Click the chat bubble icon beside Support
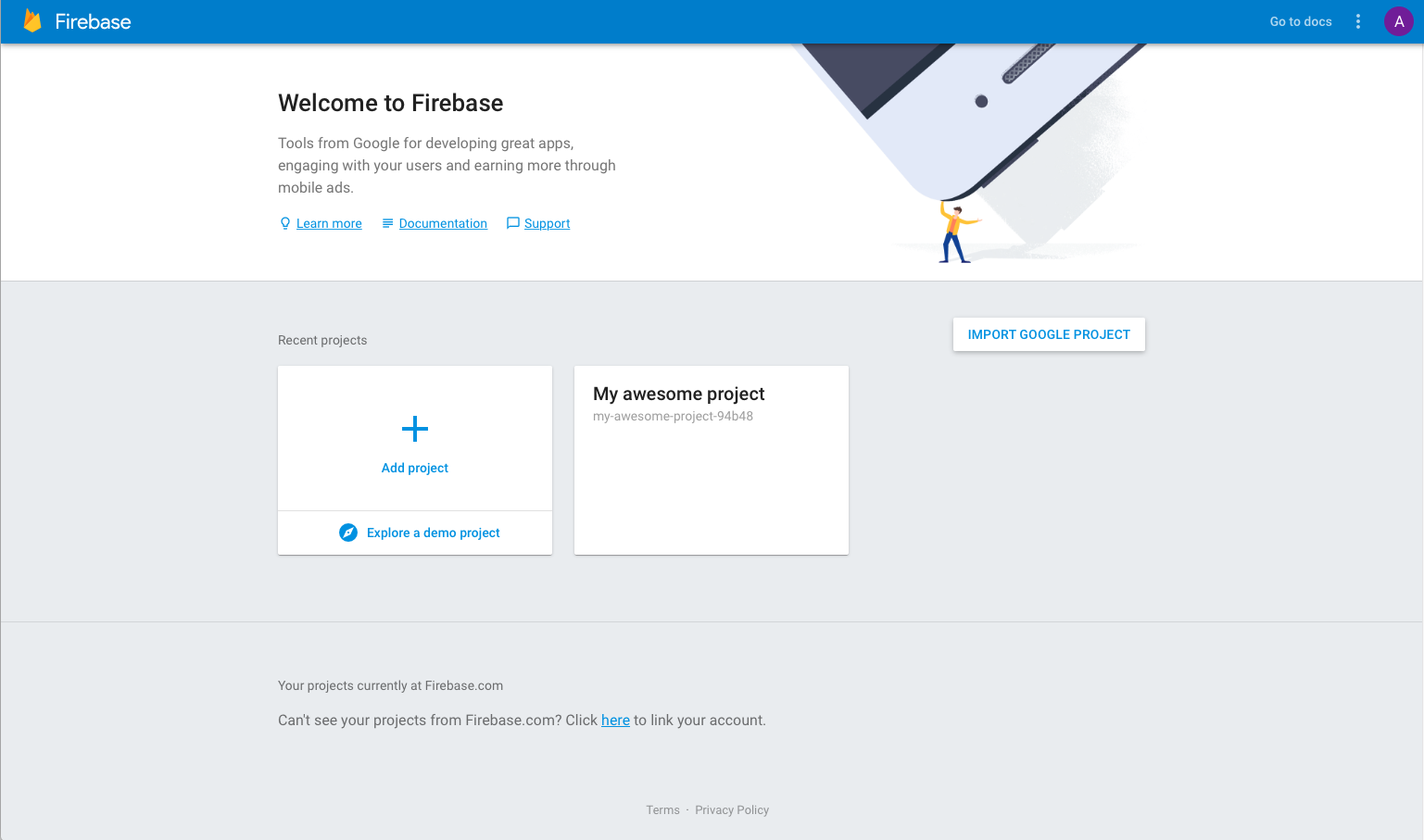Image resolution: width=1424 pixels, height=840 pixels. tap(513, 223)
